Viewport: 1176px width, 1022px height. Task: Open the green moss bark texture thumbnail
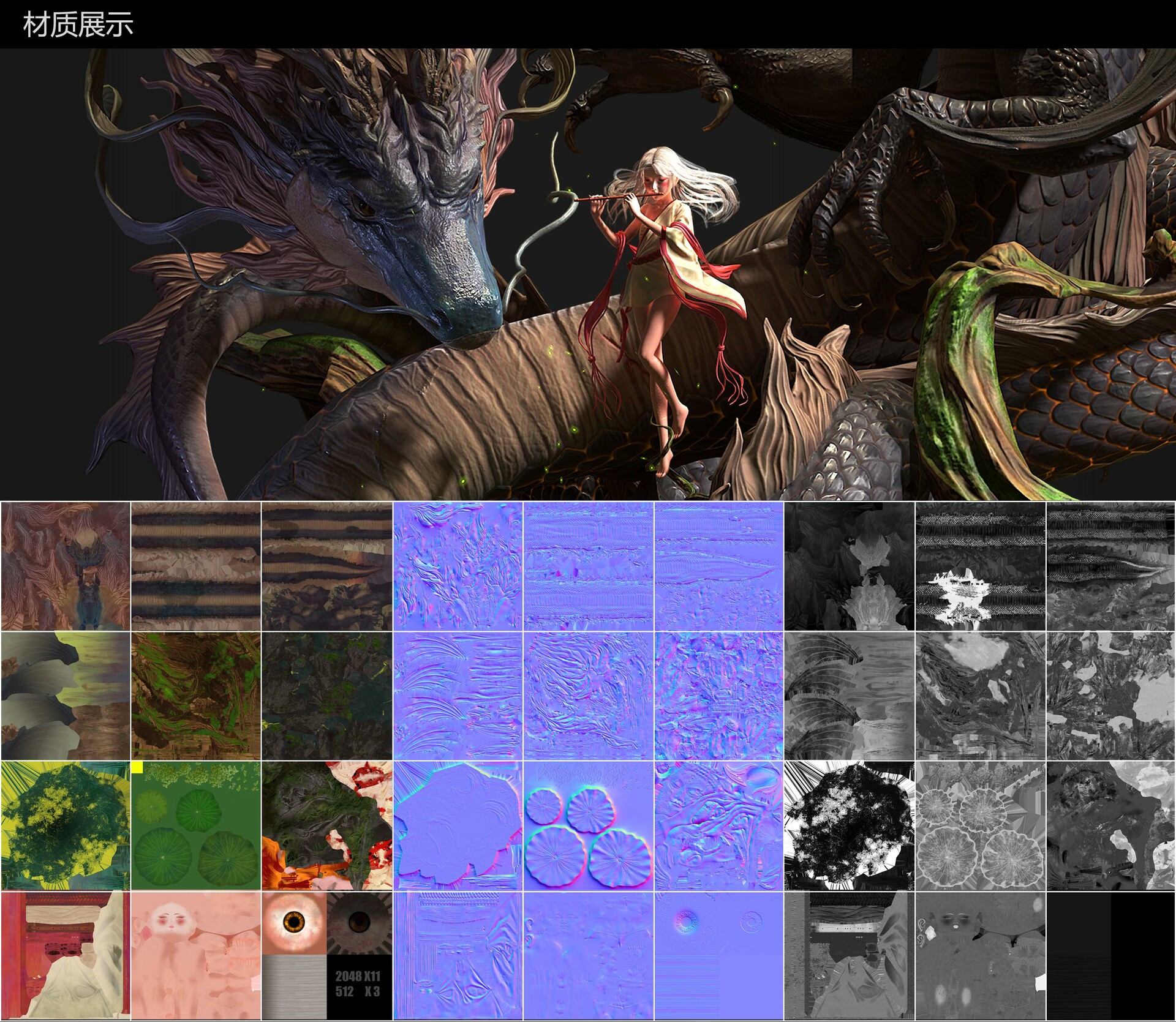pos(196,696)
